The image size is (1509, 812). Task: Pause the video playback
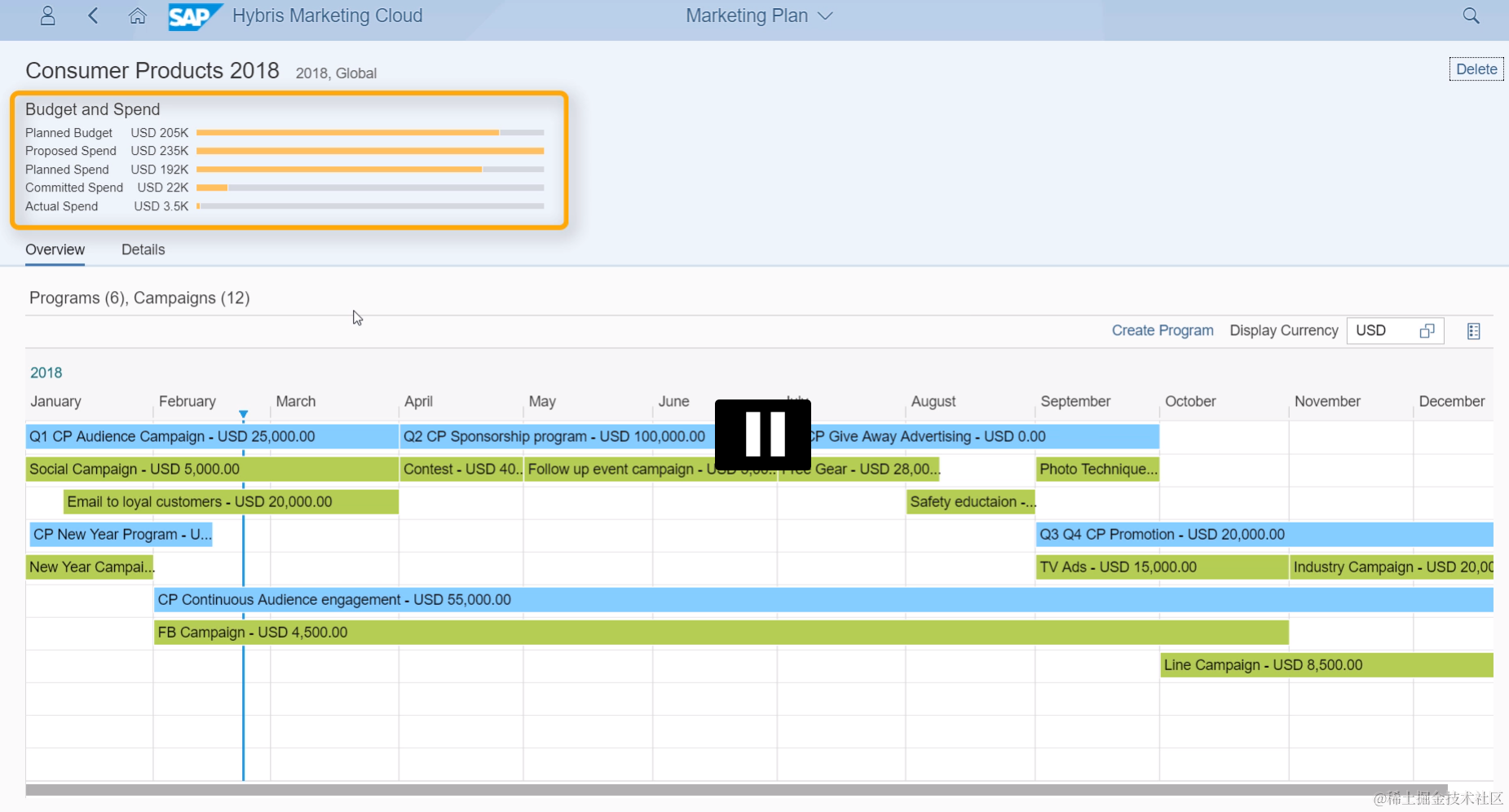point(763,434)
